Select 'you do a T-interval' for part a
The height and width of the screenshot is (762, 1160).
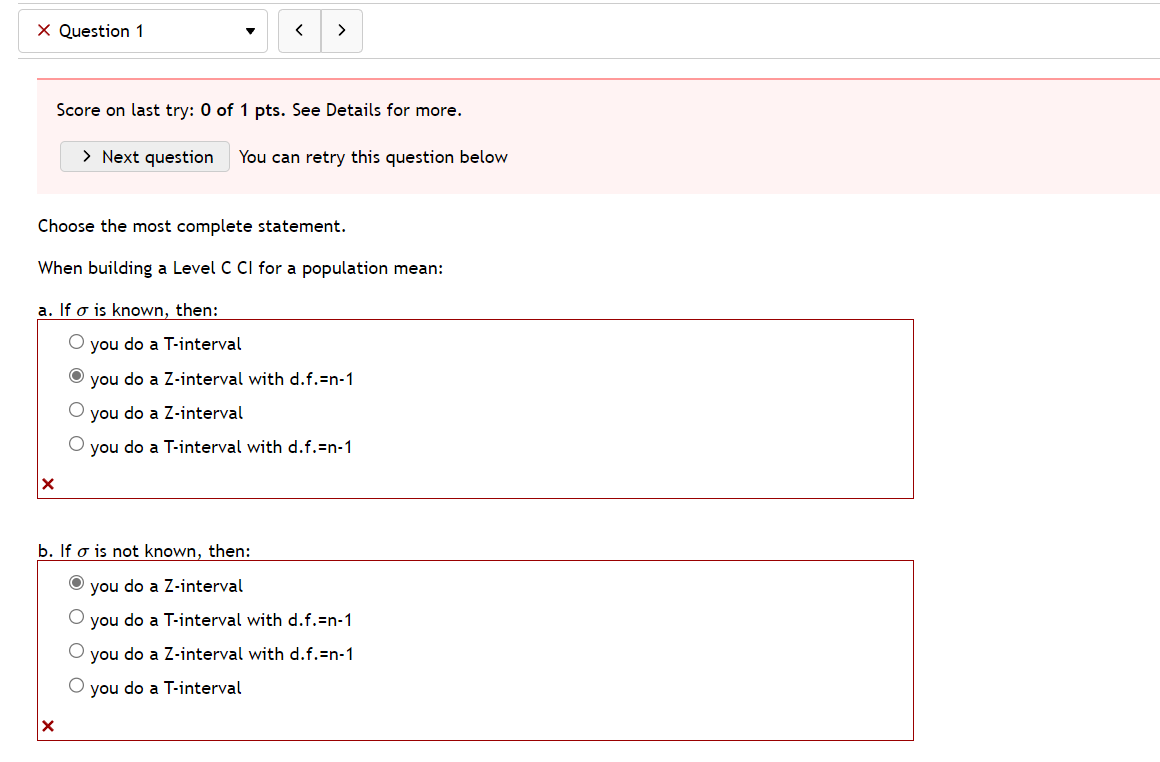[x=76, y=341]
